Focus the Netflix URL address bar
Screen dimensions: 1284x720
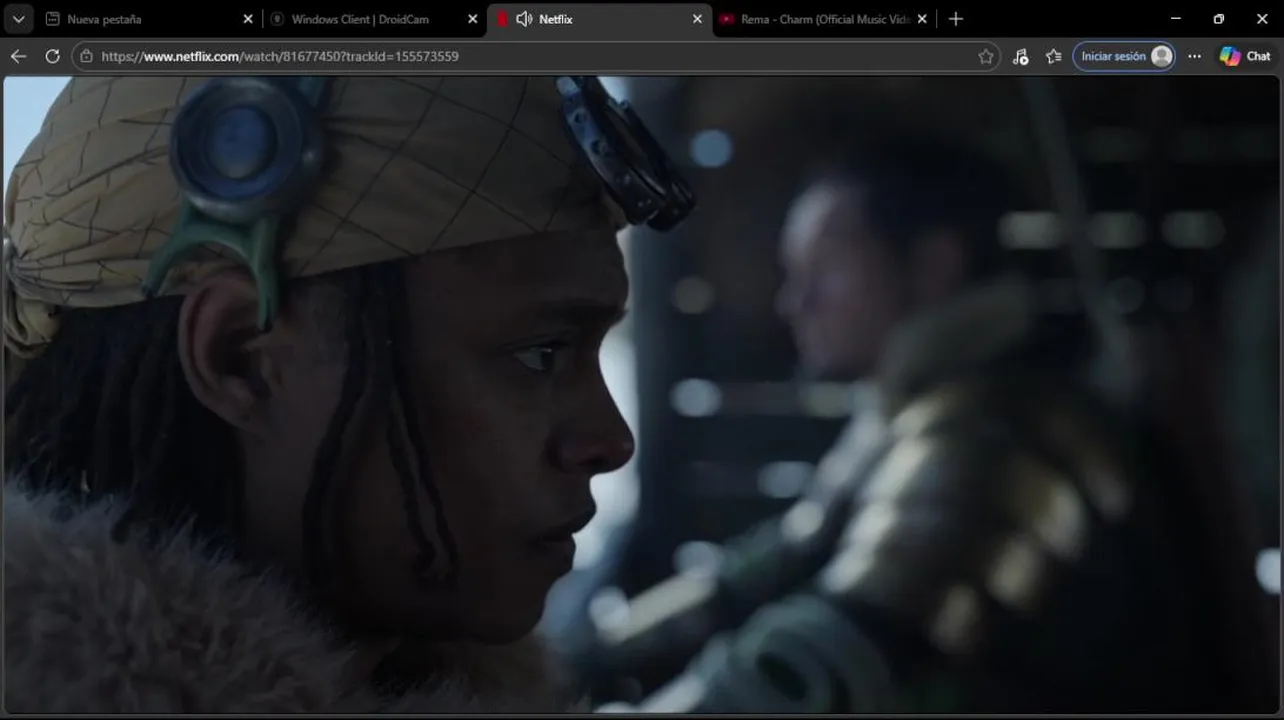point(535,57)
